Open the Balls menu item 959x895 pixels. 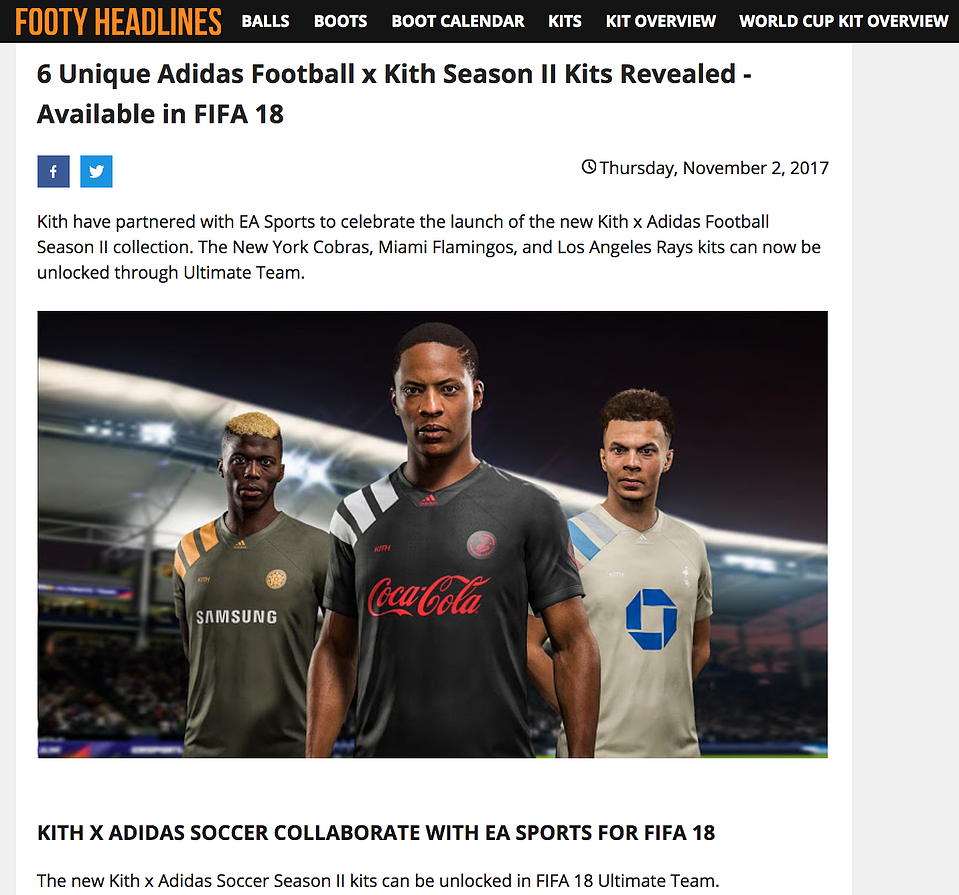(x=265, y=21)
